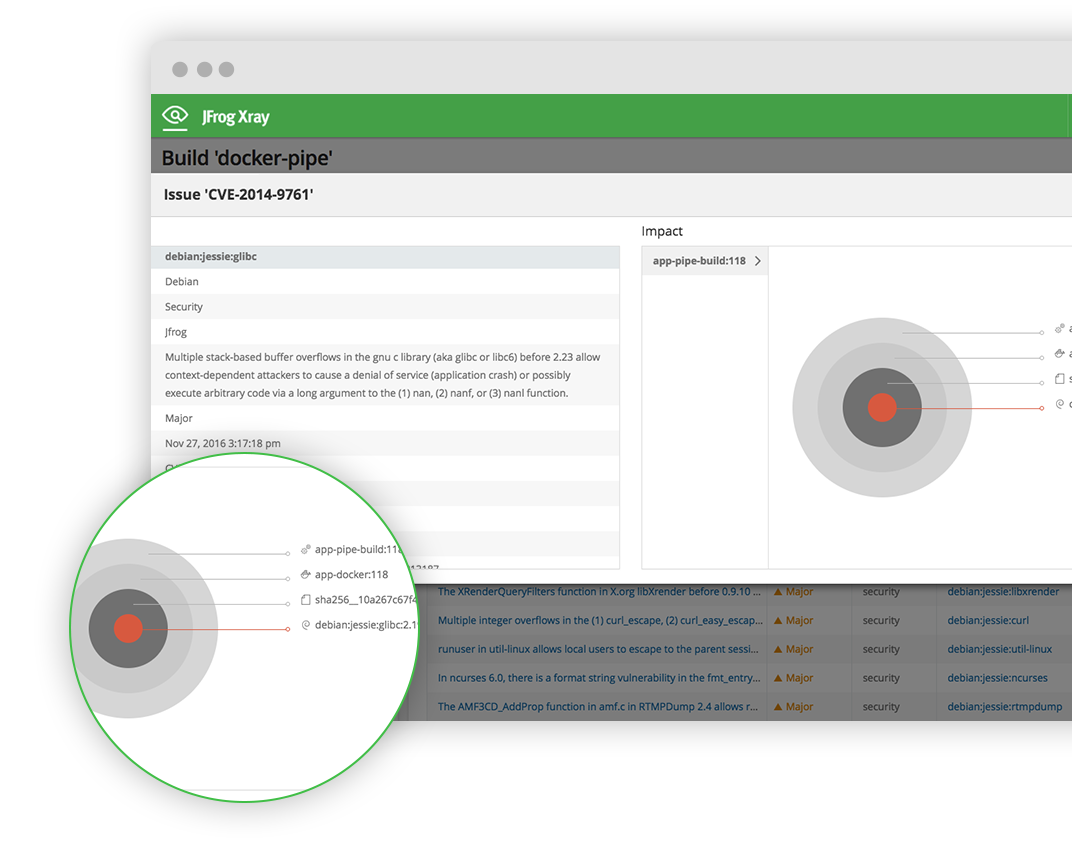Click 'security' cell in the curl row

881,621
